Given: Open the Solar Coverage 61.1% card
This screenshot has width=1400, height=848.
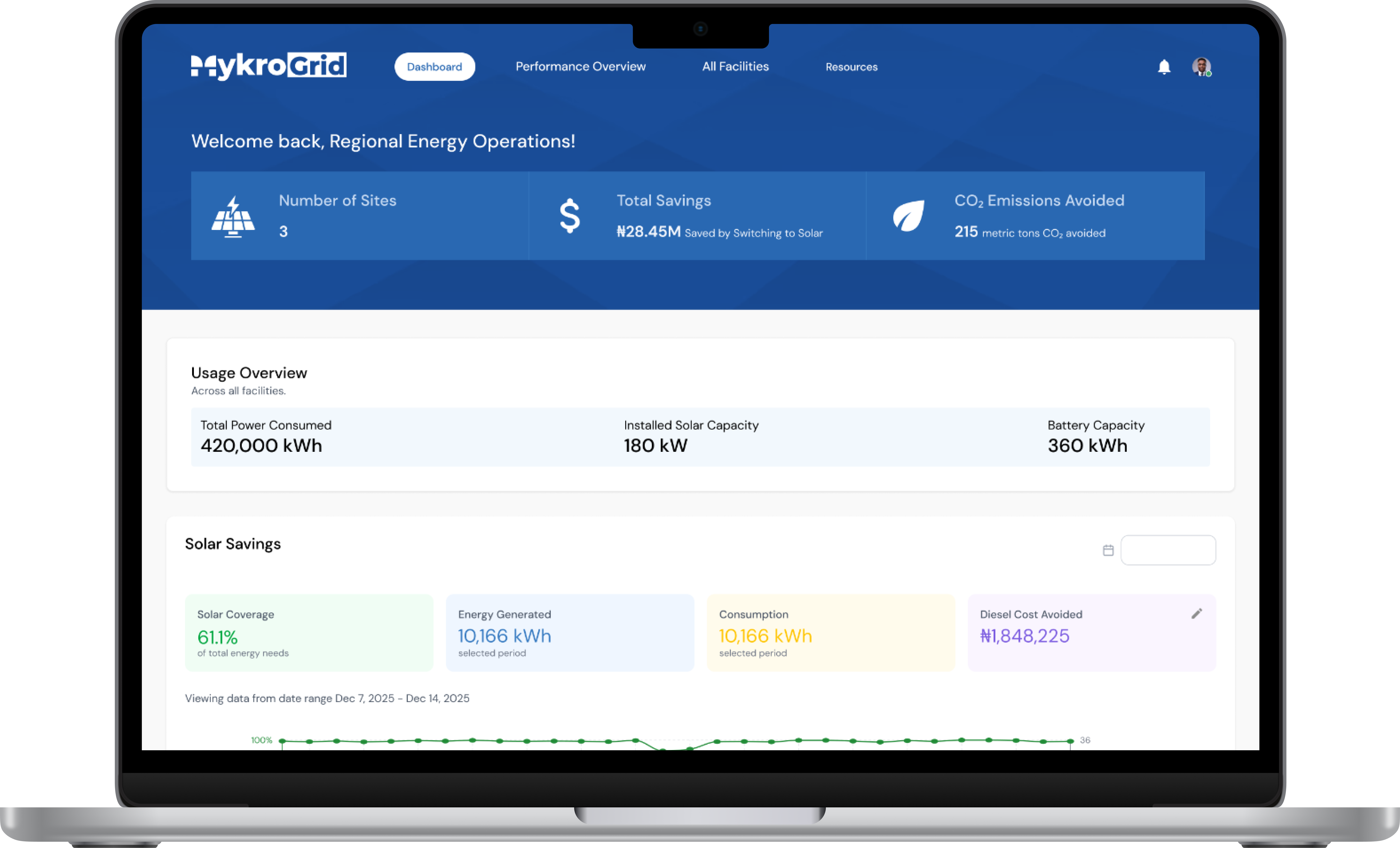Looking at the screenshot, I should point(309,633).
